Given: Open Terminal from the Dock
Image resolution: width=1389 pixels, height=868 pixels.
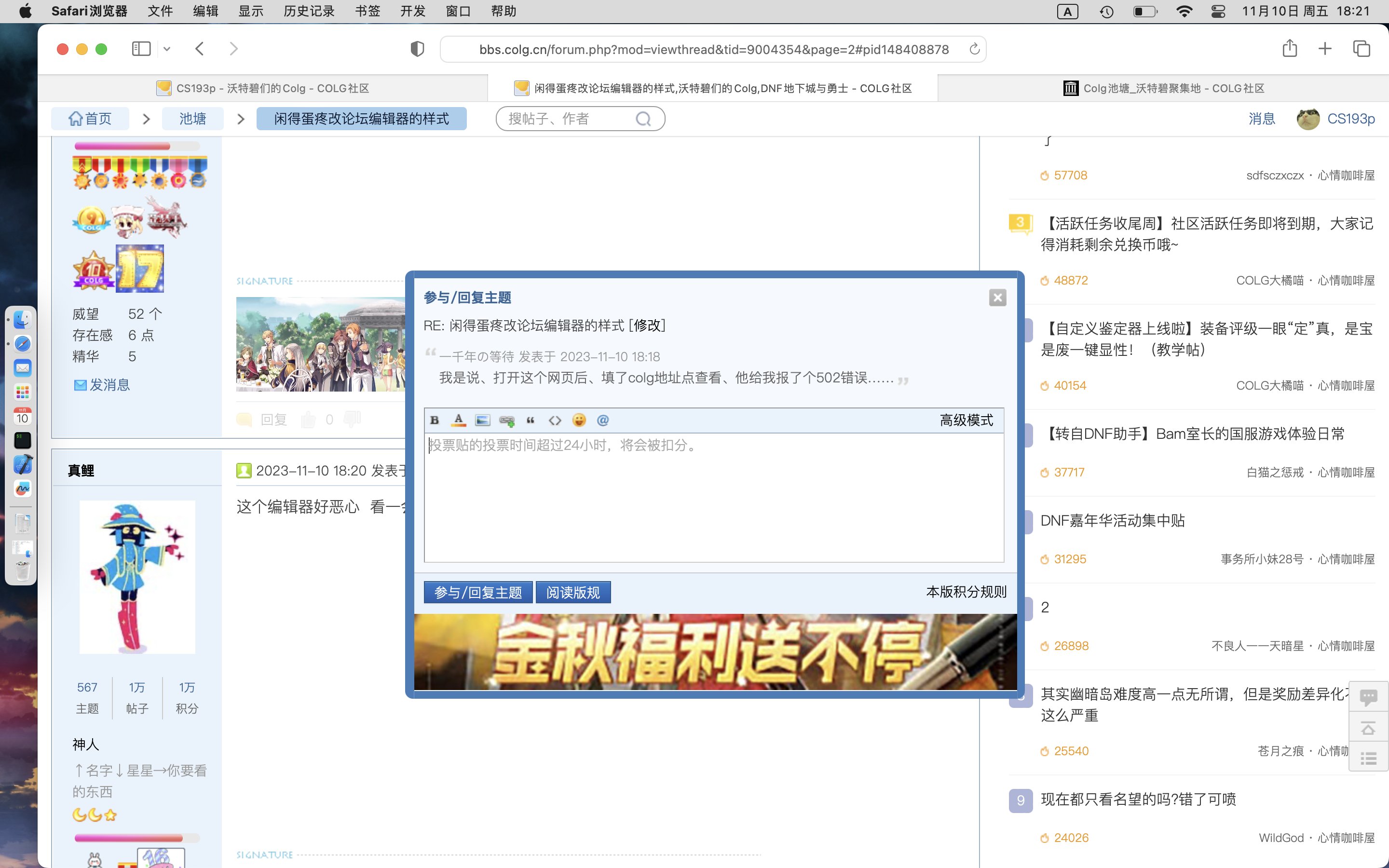Looking at the screenshot, I should [x=22, y=440].
